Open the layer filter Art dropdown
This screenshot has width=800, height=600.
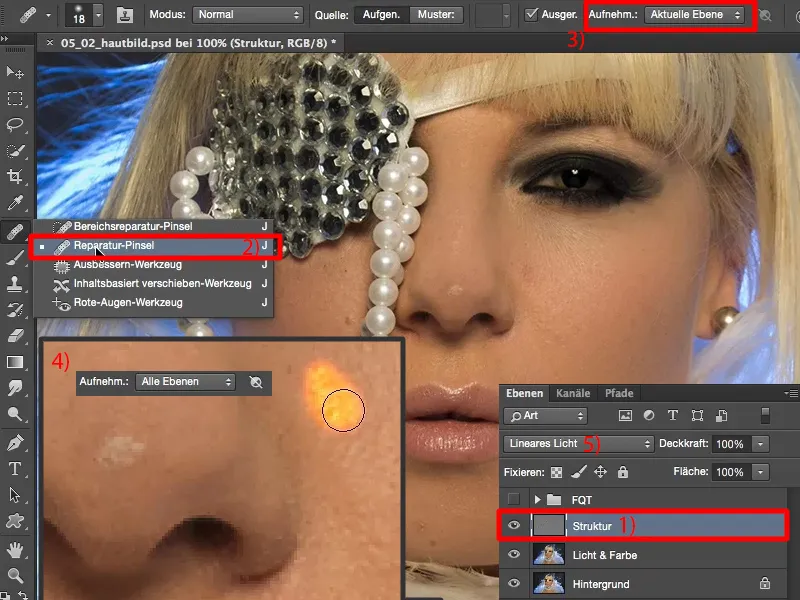tap(545, 416)
